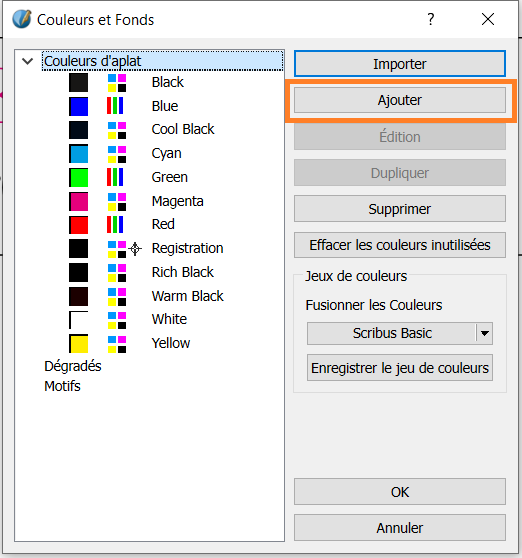
Task: Click the RGB icon beside Green
Action: tap(115, 177)
